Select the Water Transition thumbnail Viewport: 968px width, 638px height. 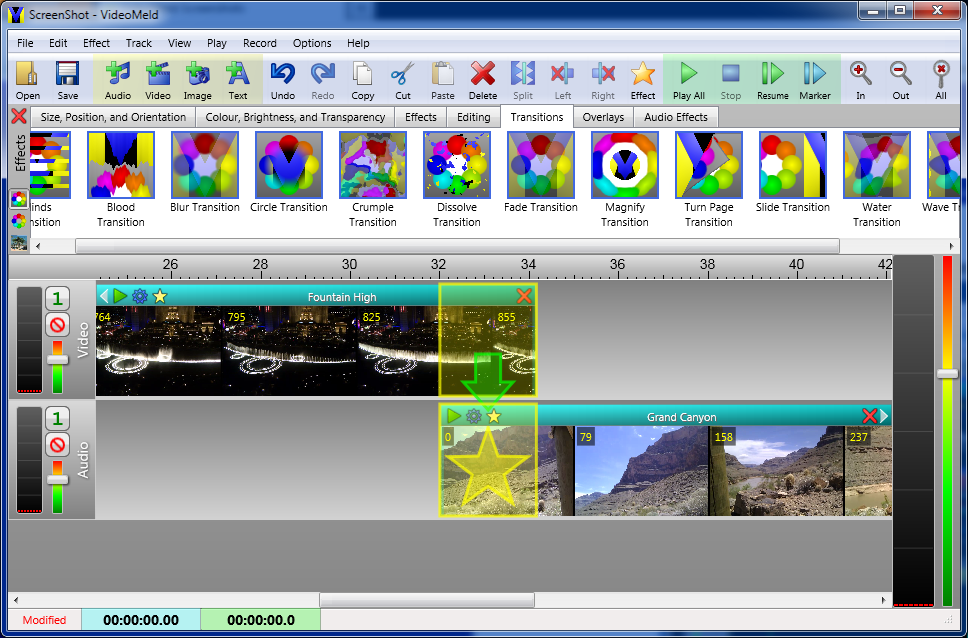pyautogui.click(x=877, y=165)
